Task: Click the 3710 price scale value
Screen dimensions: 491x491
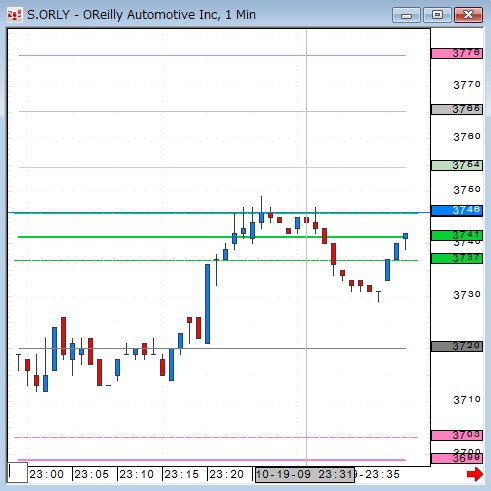Action: (467, 400)
